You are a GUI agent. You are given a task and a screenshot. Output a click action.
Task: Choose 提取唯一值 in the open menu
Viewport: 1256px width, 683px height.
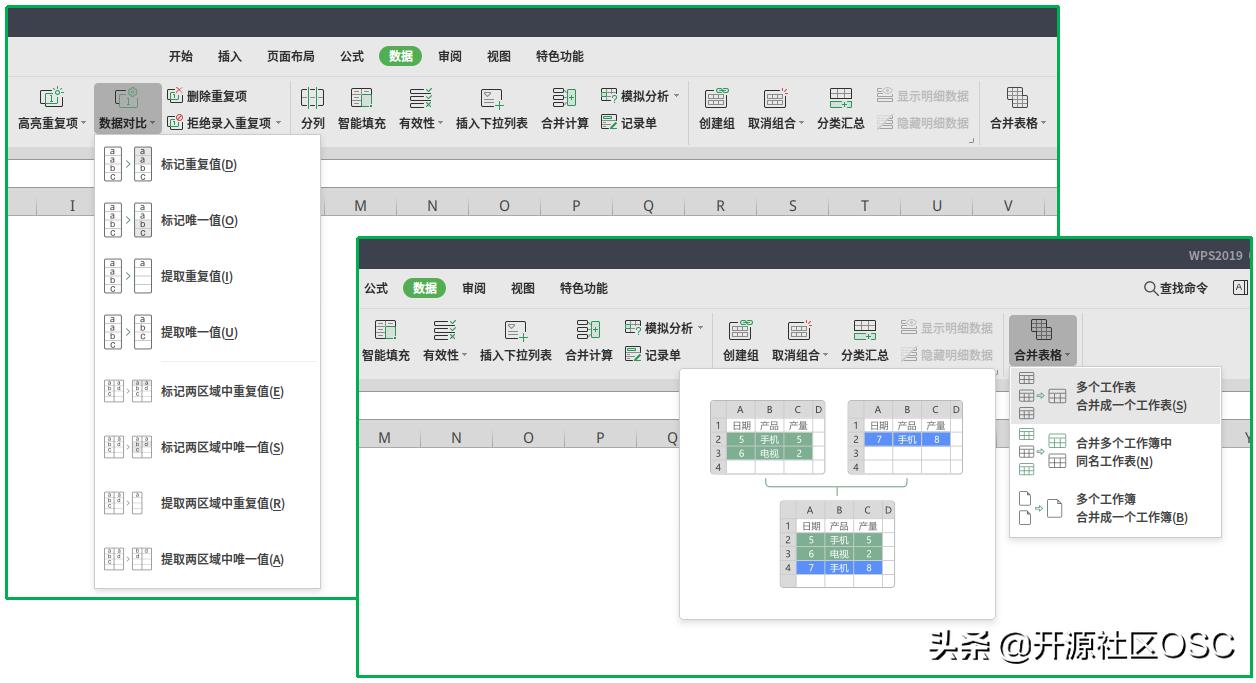196,332
